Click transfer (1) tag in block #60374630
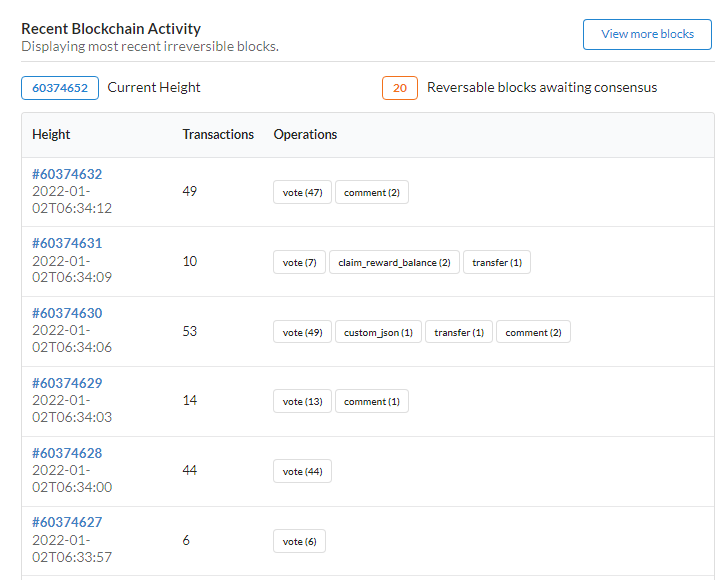The width and height of the screenshot is (715, 580). click(459, 332)
